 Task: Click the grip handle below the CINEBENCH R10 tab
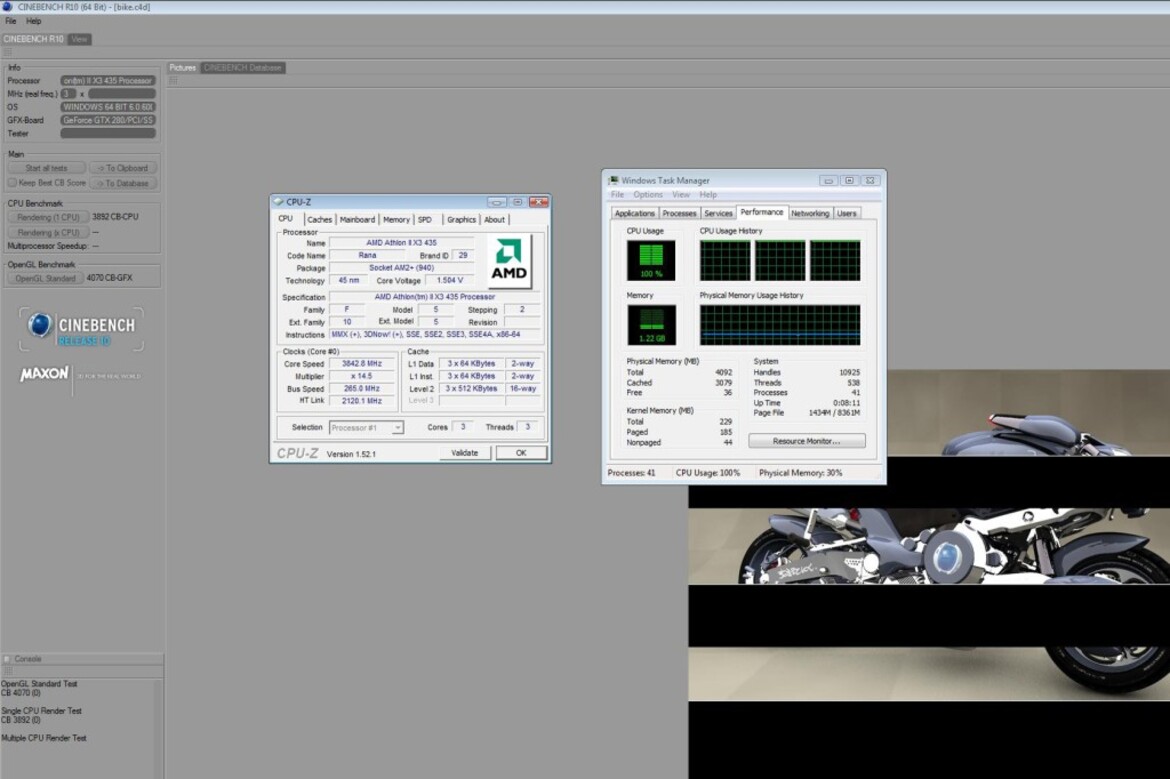coord(7,52)
